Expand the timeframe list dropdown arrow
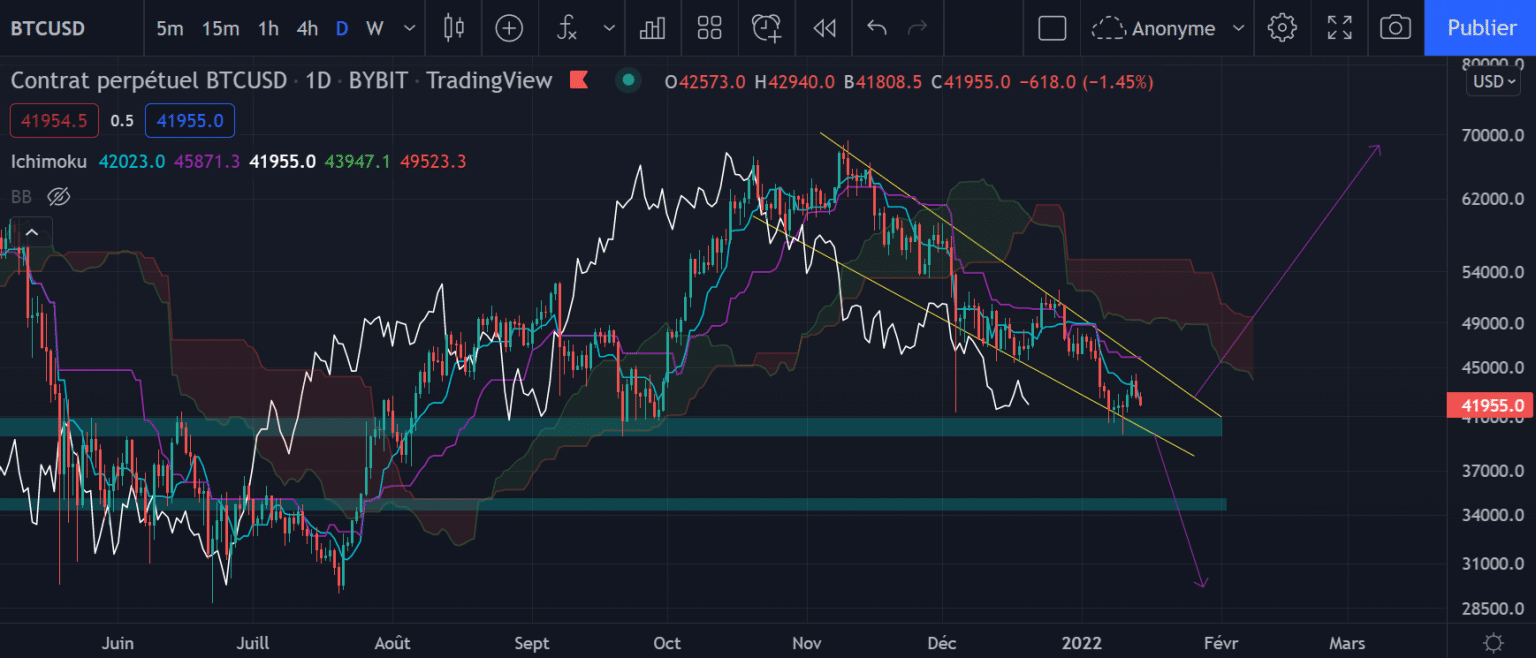The width and height of the screenshot is (1536, 658). (x=409, y=28)
